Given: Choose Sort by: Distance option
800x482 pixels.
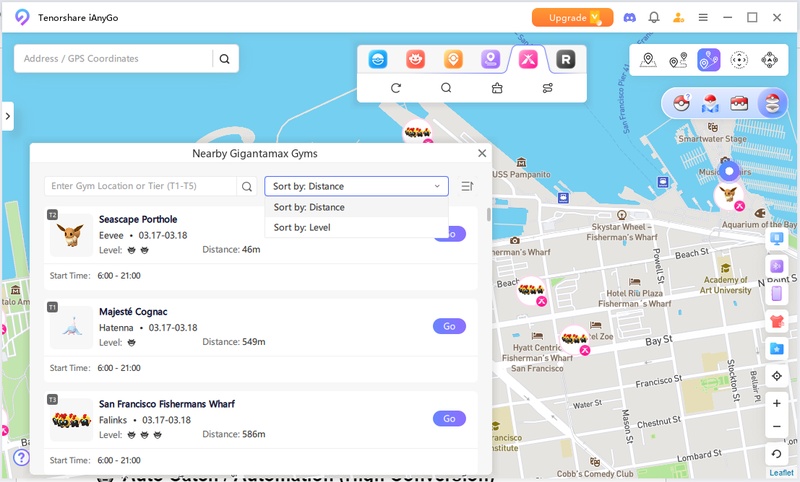Looking at the screenshot, I should click(356, 207).
